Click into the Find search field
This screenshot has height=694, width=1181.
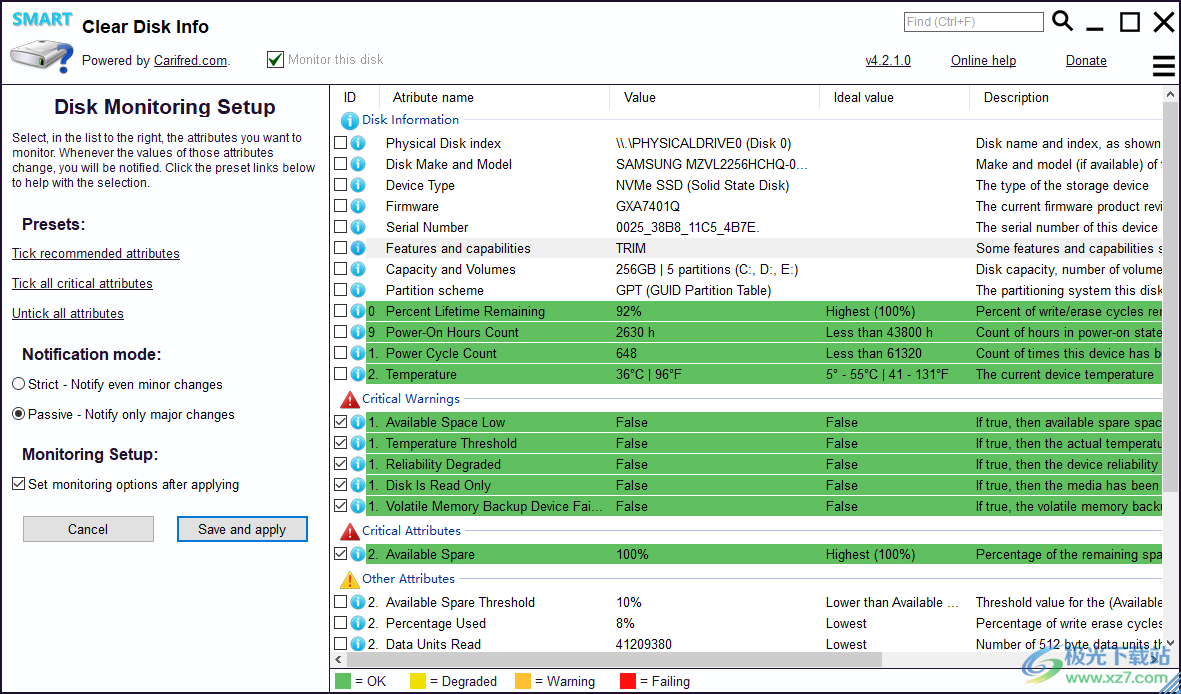point(972,22)
